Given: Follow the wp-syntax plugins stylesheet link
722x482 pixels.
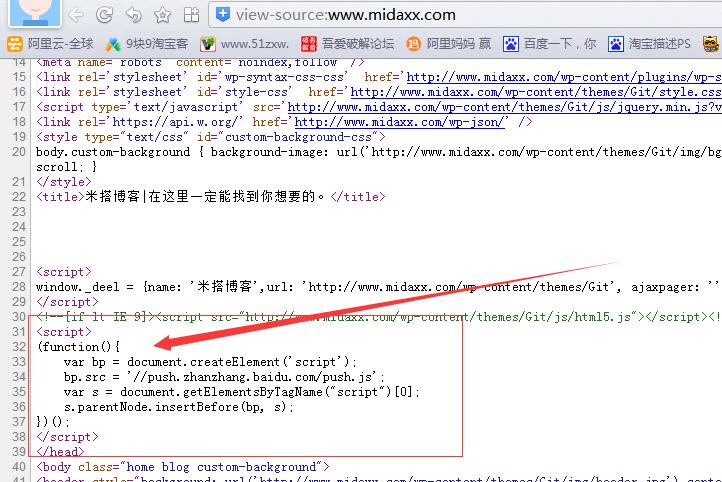Looking at the screenshot, I should [x=564, y=77].
